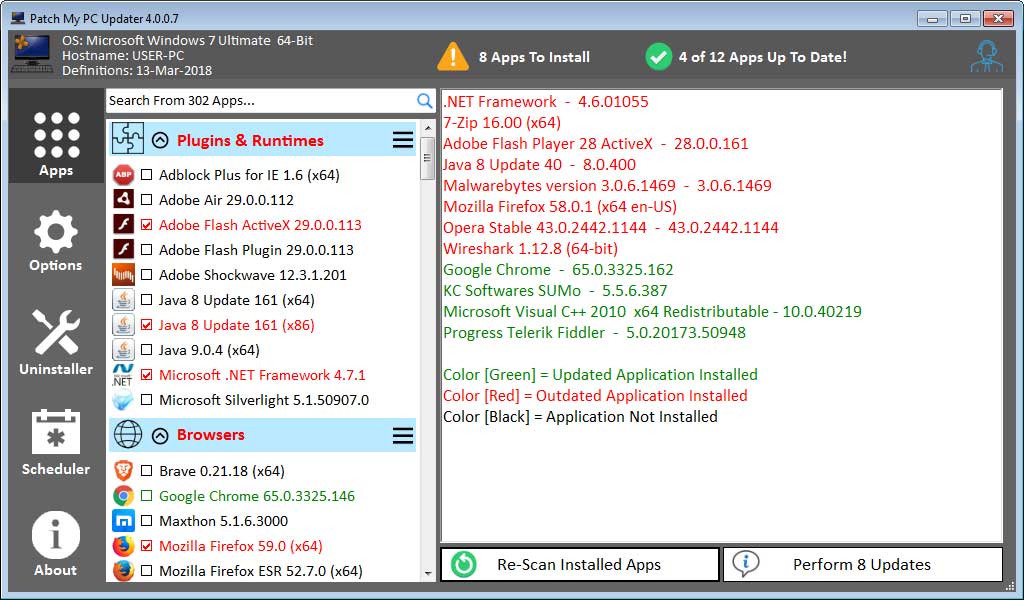
Task: Check Adobe Shockwave 12.3.1.201
Action: (147, 275)
